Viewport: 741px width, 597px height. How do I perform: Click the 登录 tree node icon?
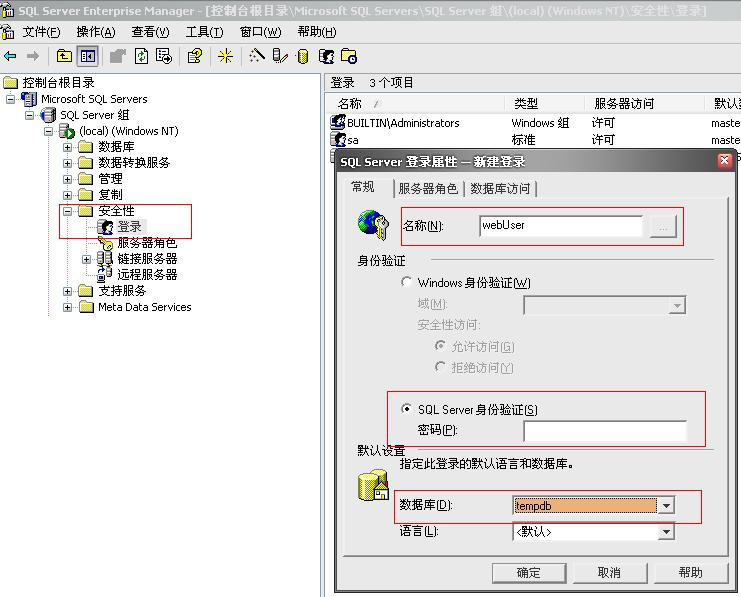(105, 227)
